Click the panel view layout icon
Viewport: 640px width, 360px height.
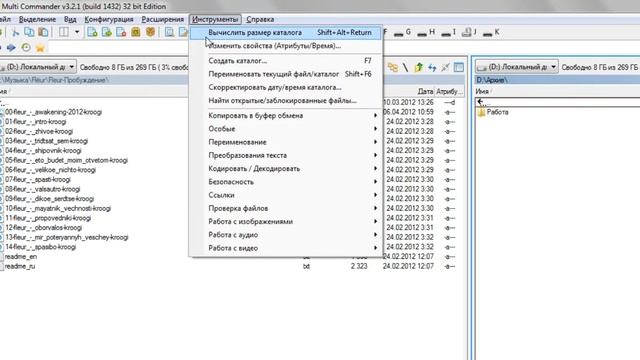tap(459, 67)
